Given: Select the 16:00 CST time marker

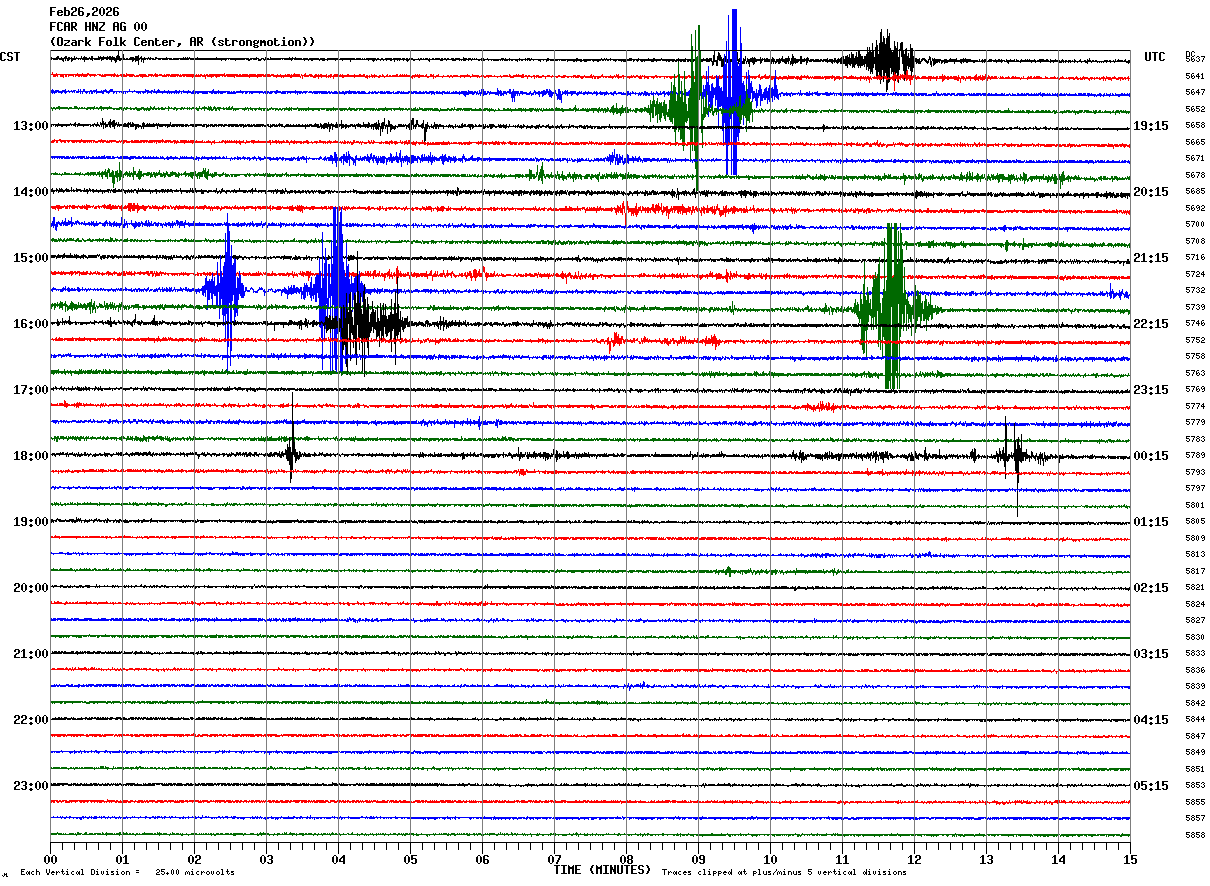Looking at the screenshot, I should pyautogui.click(x=30, y=324).
